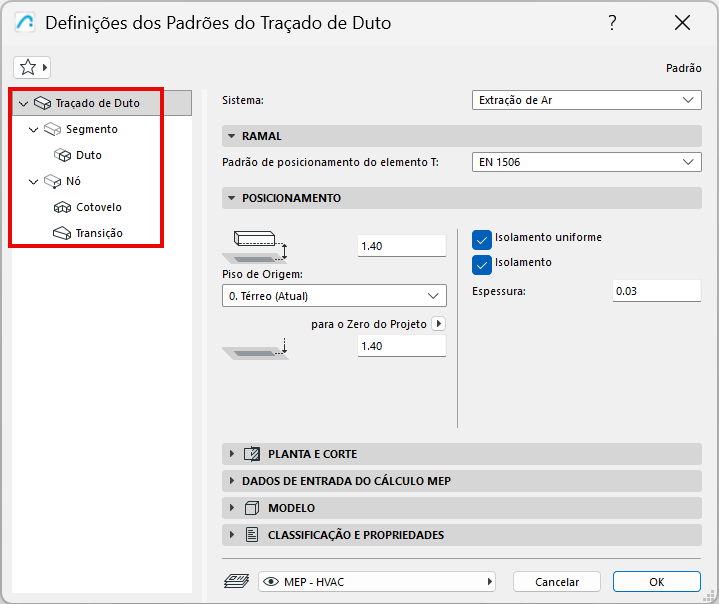Uncheck Isolamento uniforme checkbox
Viewport: 719px width, 604px height.
pos(481,239)
